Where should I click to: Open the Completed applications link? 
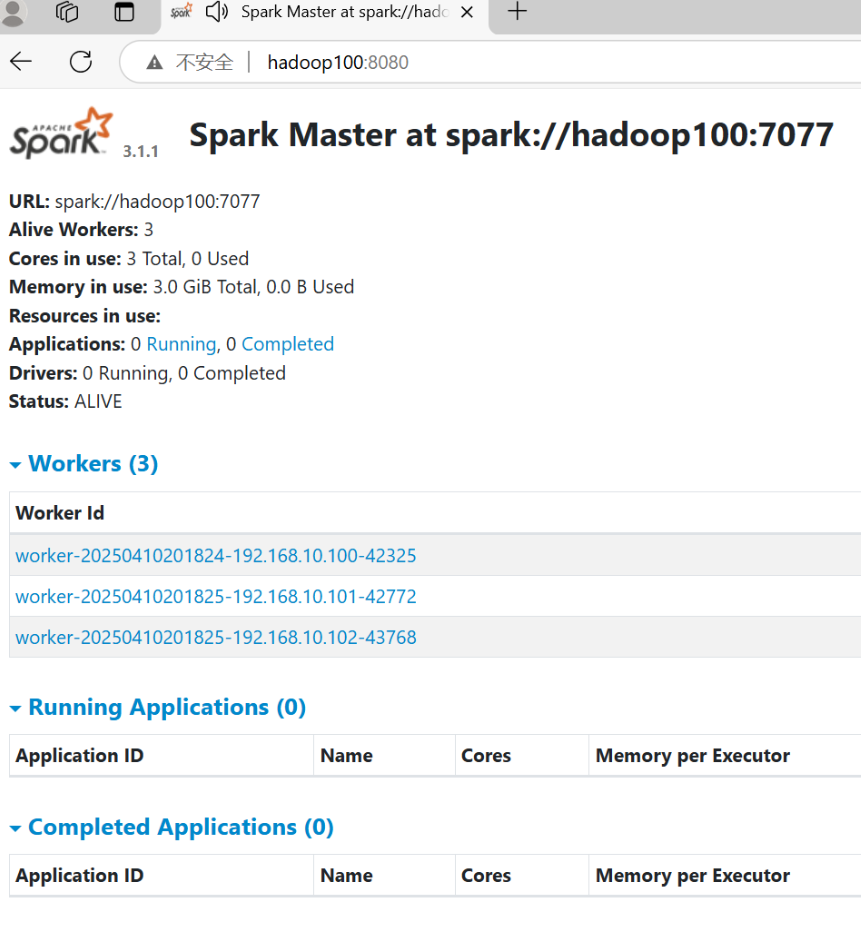tap(287, 343)
